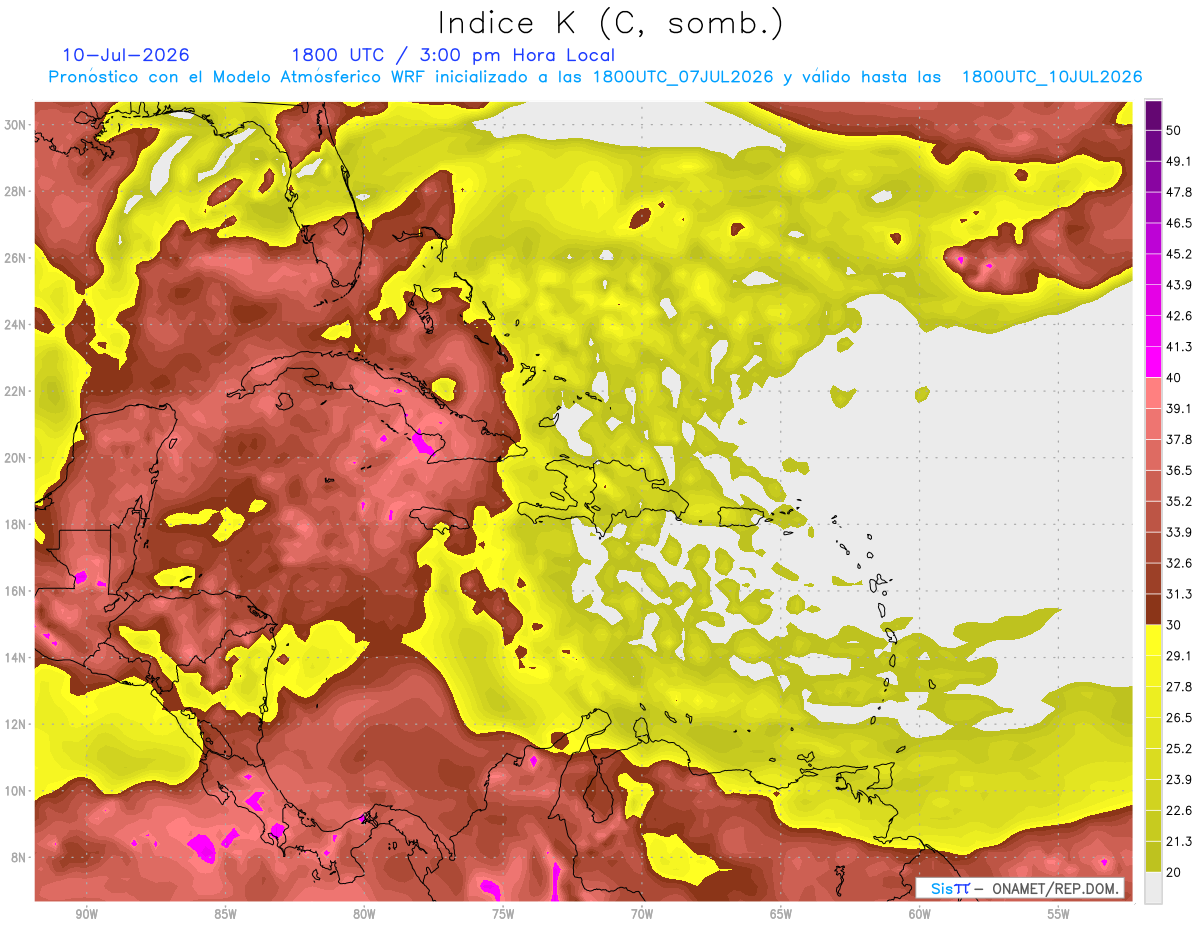Viewport: 1200px width, 927px height.
Task: Click the '10N' latitude label
Action: (x=17, y=791)
